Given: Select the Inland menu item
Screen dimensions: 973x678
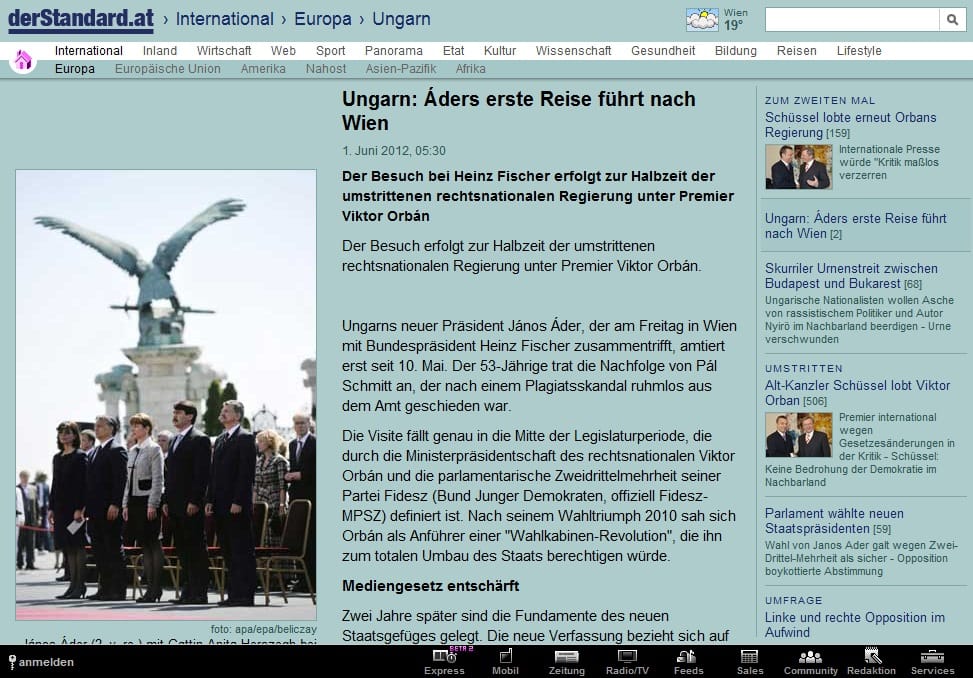Looking at the screenshot, I should (x=160, y=51).
